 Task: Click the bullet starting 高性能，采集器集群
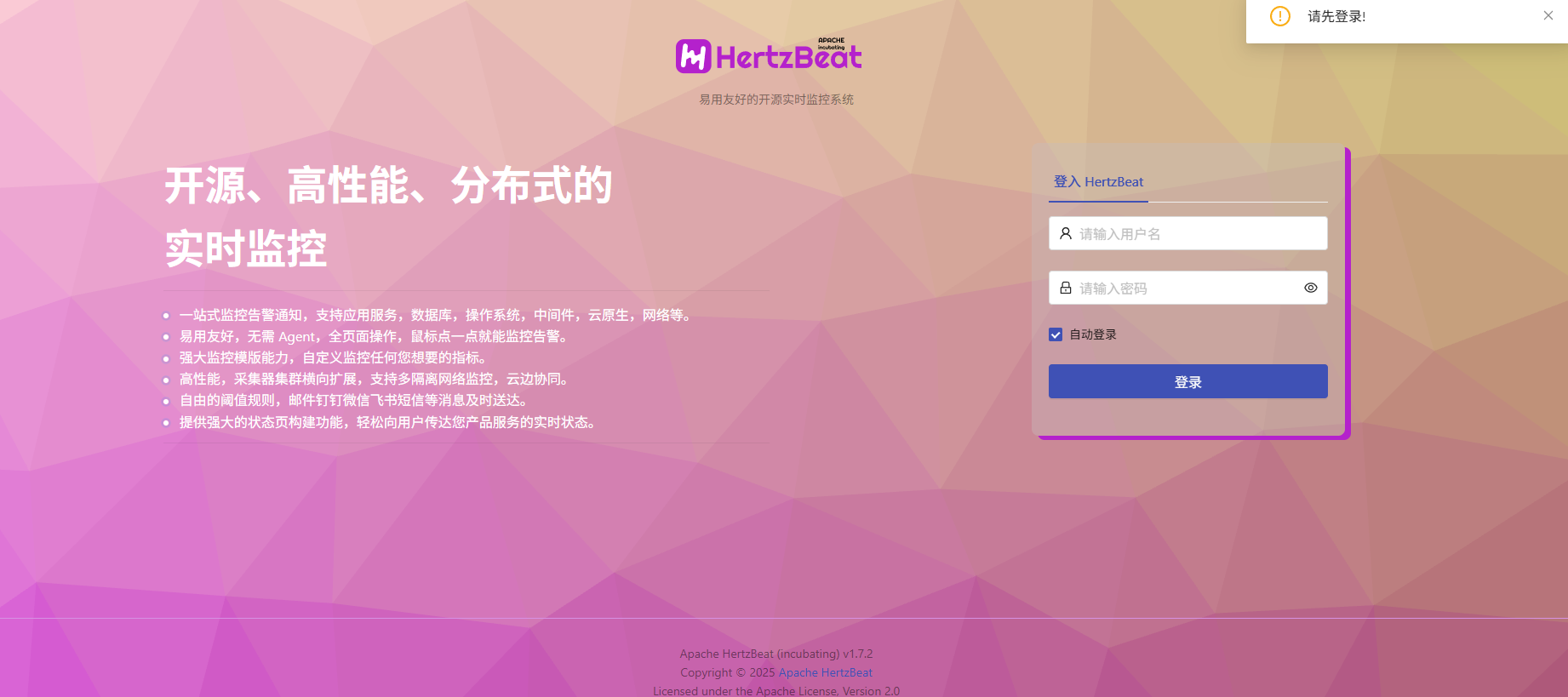pyautogui.click(x=375, y=379)
